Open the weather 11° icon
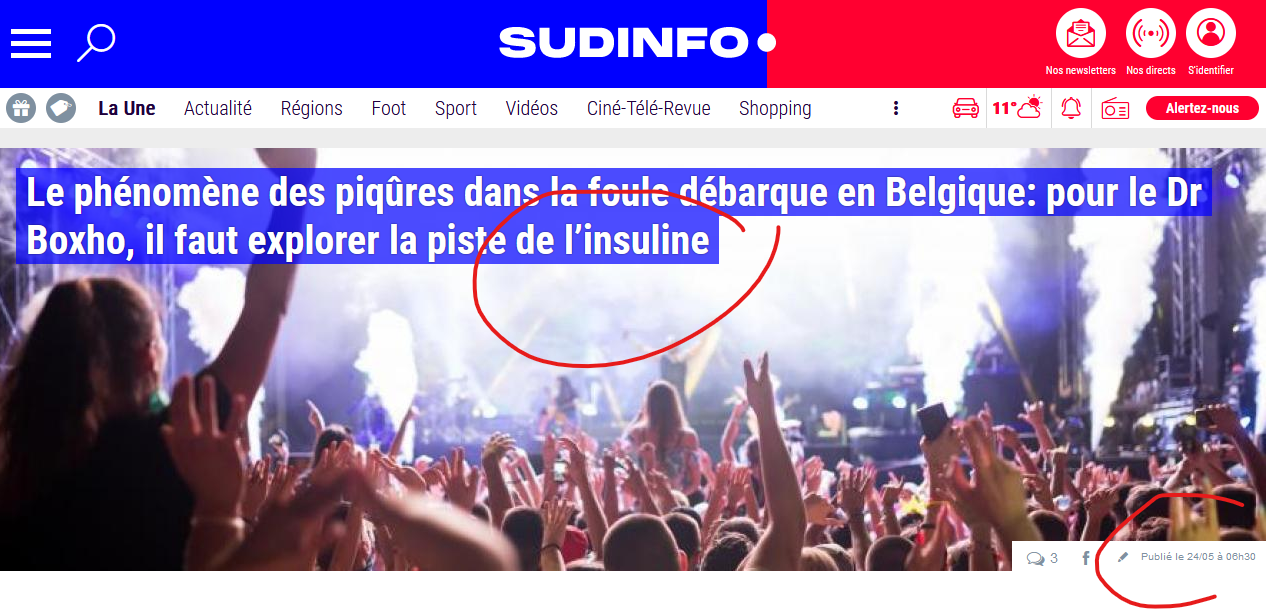 coord(1017,108)
